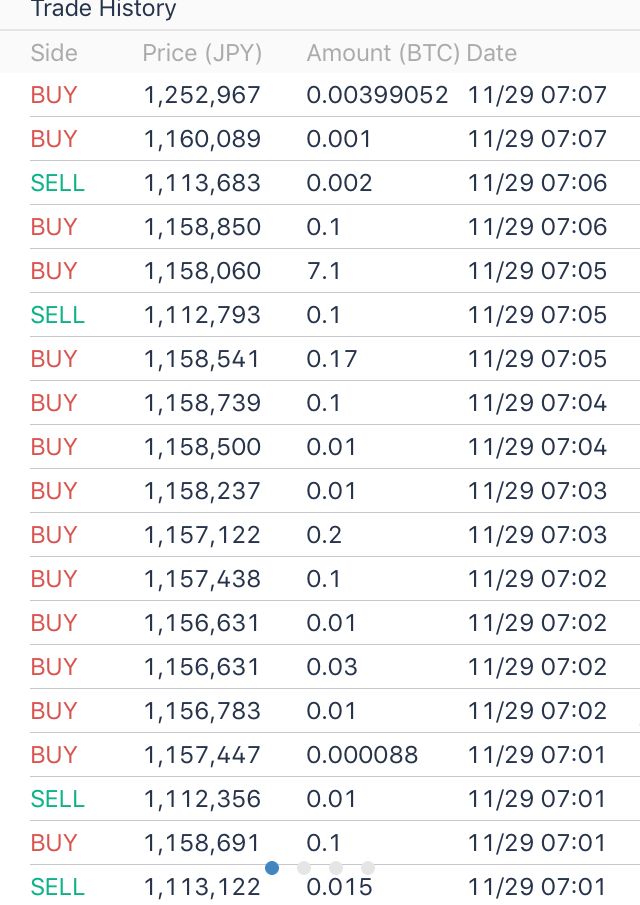Go to the fourth page indicator dot
640x905 pixels.
(x=368, y=868)
